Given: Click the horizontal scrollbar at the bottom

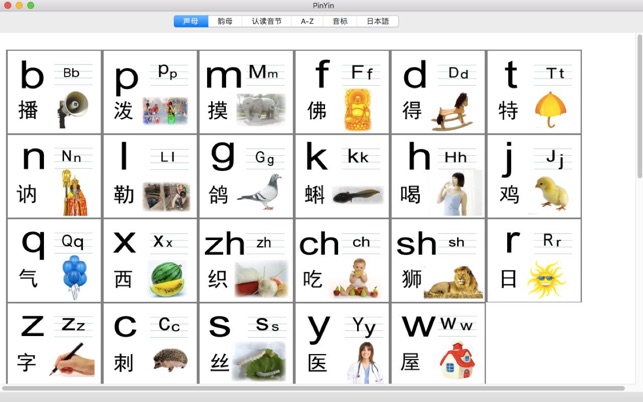Looking at the screenshot, I should pos(313,388).
